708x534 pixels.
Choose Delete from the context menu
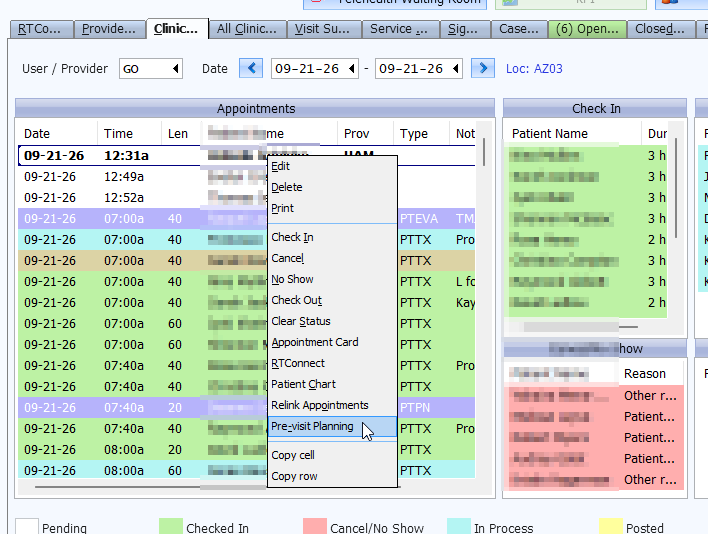tap(332, 187)
